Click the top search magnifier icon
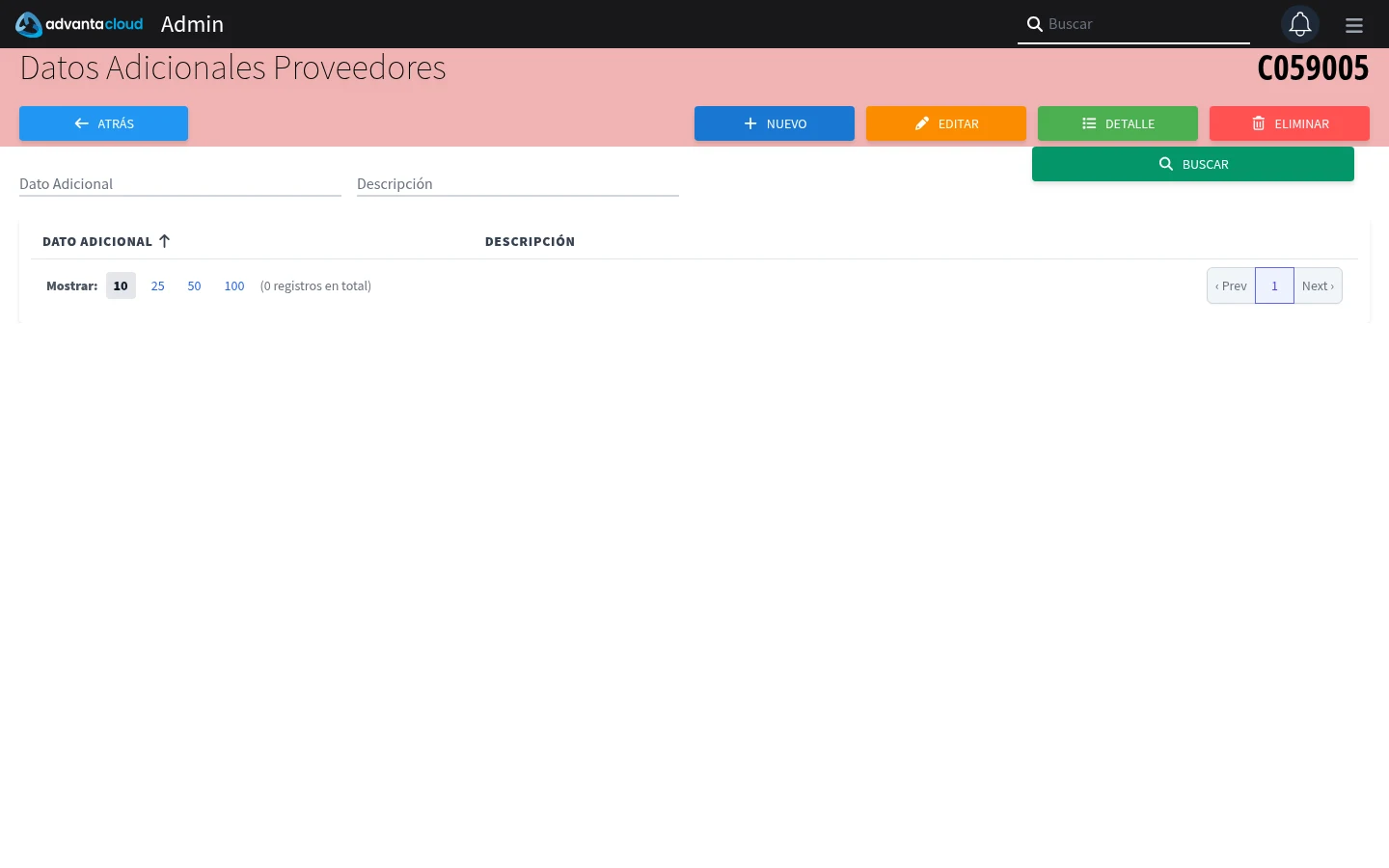1389x868 pixels. click(1034, 24)
